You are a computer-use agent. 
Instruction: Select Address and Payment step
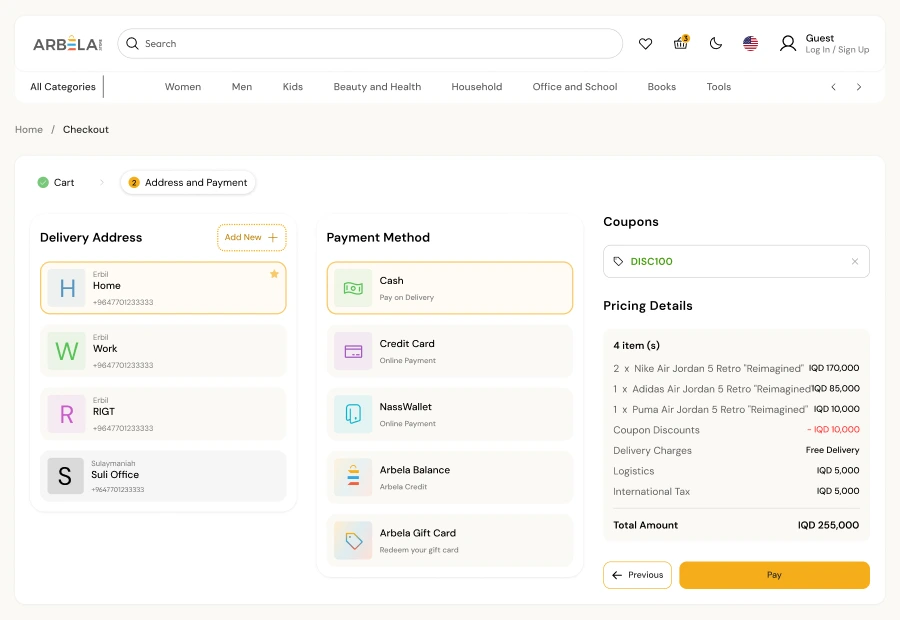click(x=188, y=183)
